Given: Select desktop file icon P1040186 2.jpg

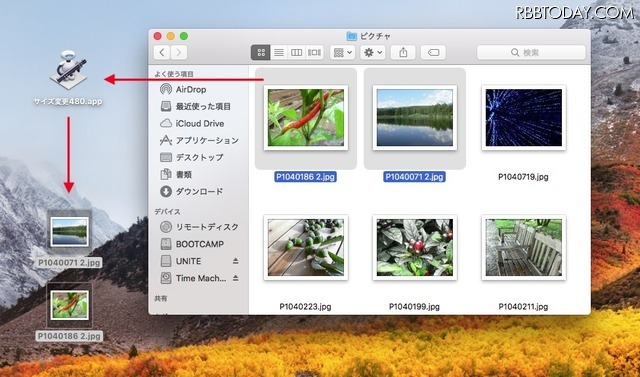Looking at the screenshot, I should [x=69, y=305].
